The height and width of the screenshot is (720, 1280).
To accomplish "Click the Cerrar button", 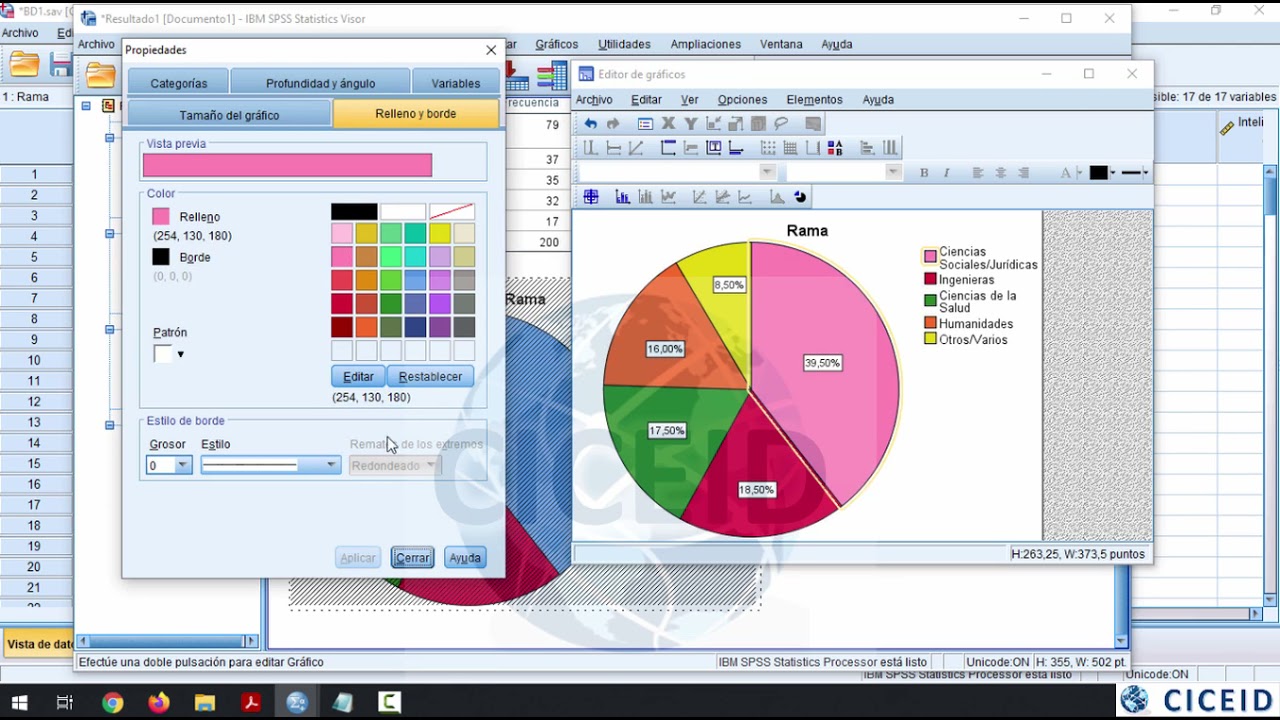I will pyautogui.click(x=412, y=558).
